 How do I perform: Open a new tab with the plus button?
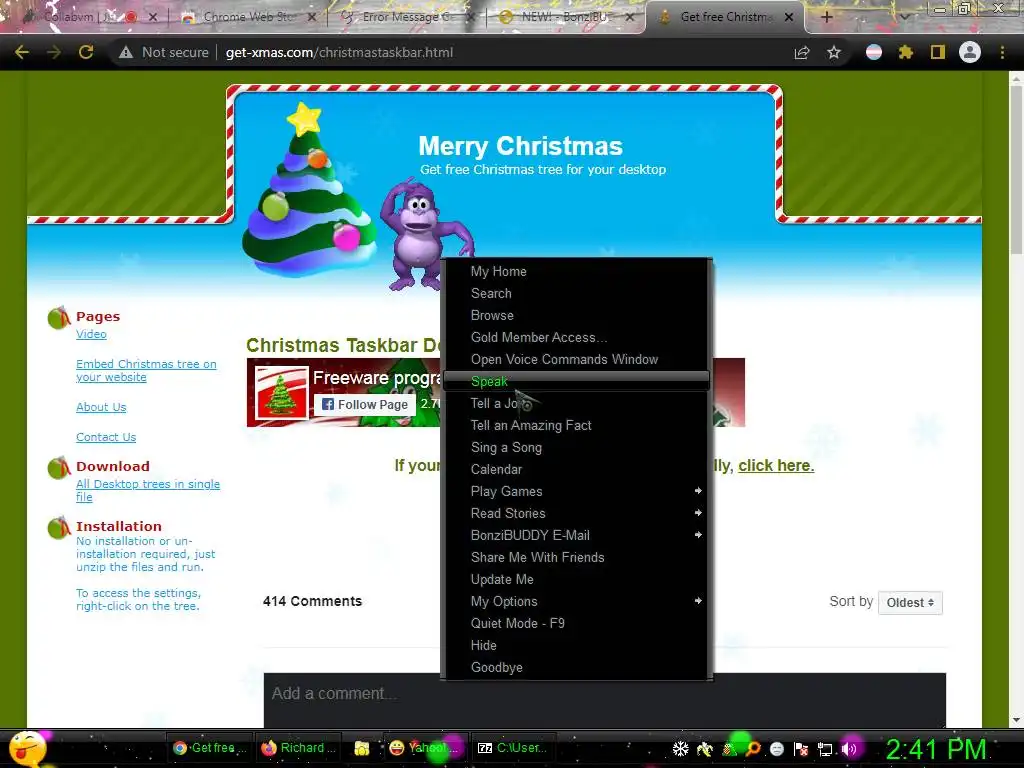tap(826, 17)
